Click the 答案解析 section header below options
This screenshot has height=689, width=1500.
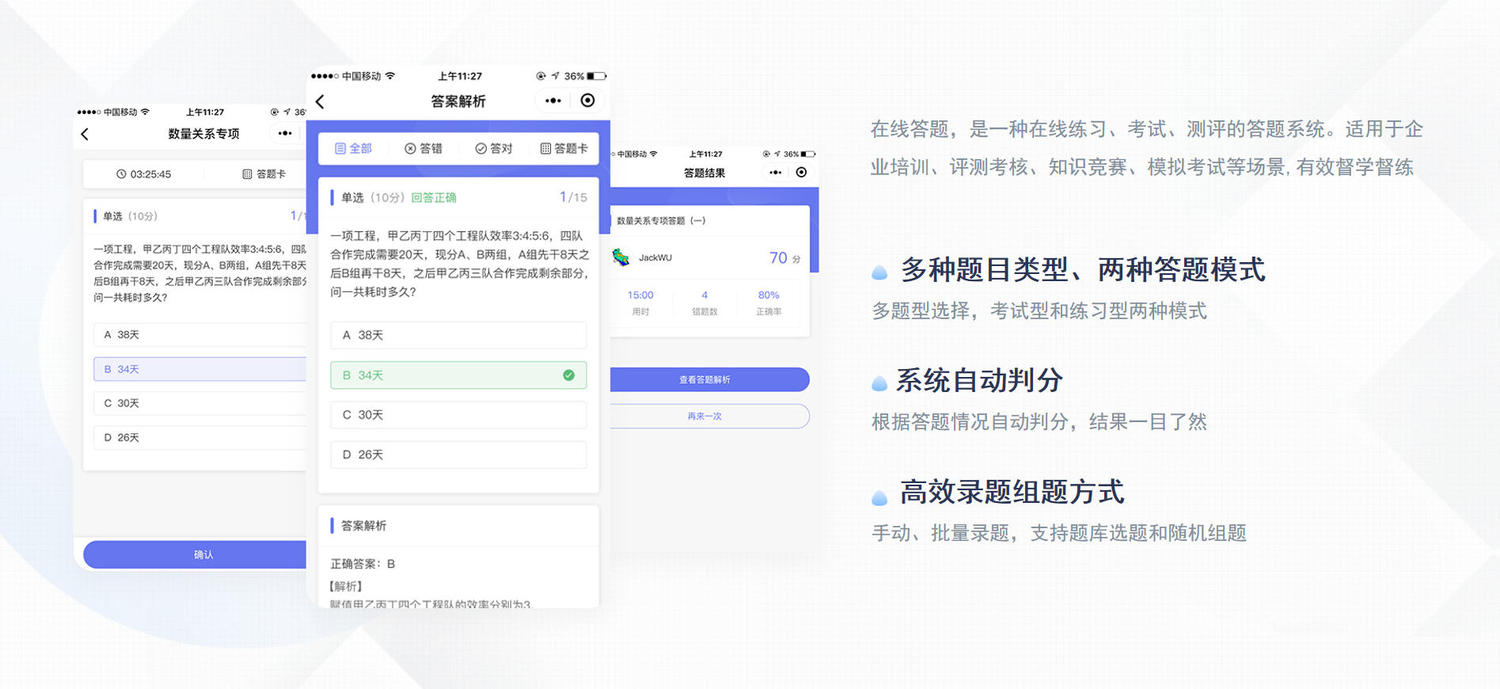(x=364, y=526)
